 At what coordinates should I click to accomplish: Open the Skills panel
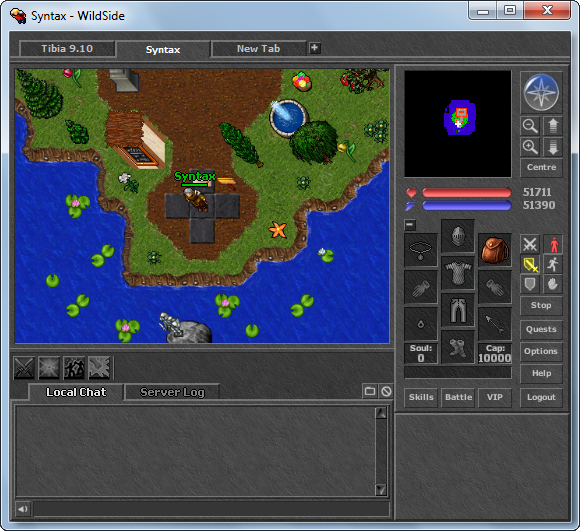(x=421, y=398)
